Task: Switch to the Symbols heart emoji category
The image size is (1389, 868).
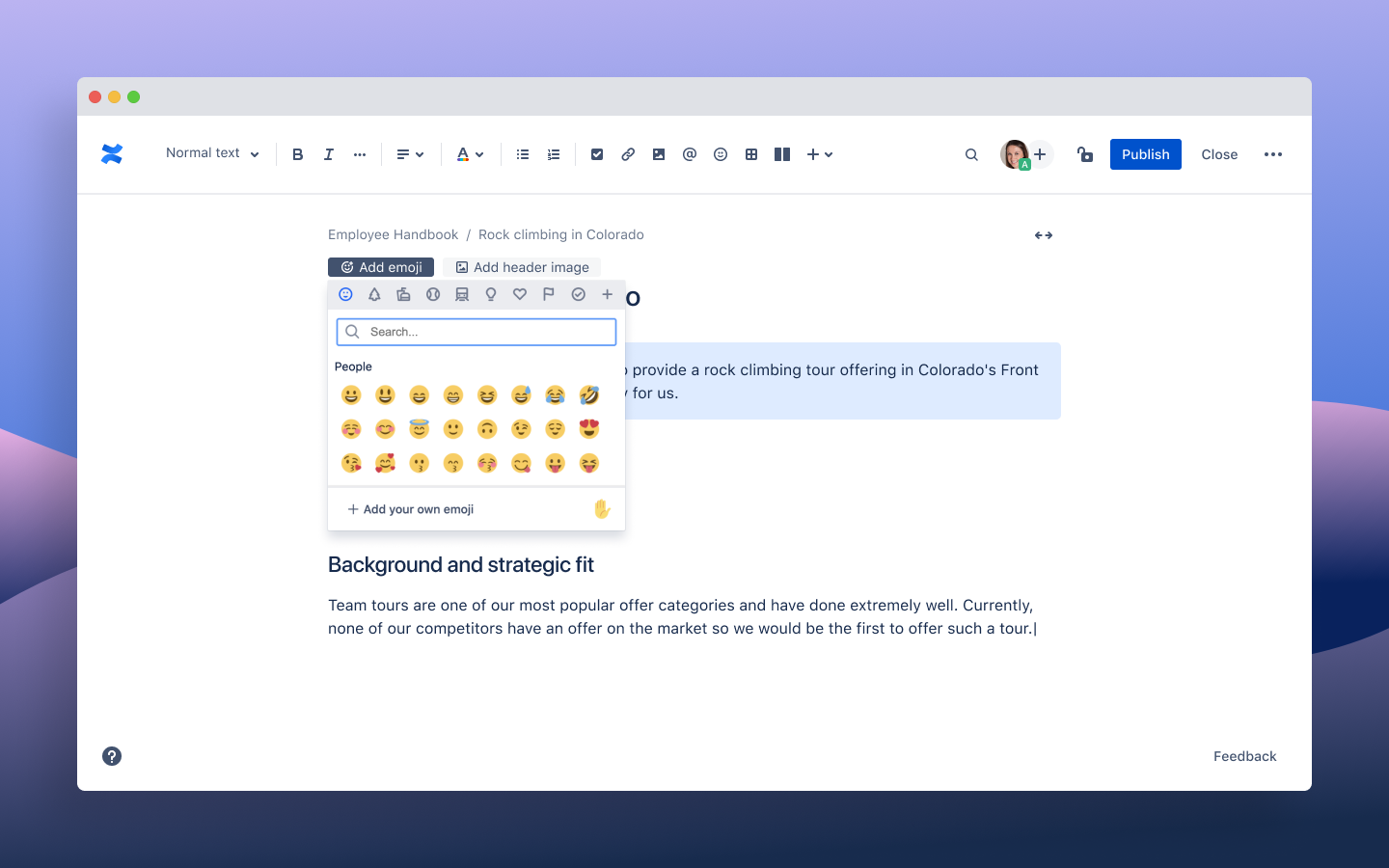Action: [520, 294]
